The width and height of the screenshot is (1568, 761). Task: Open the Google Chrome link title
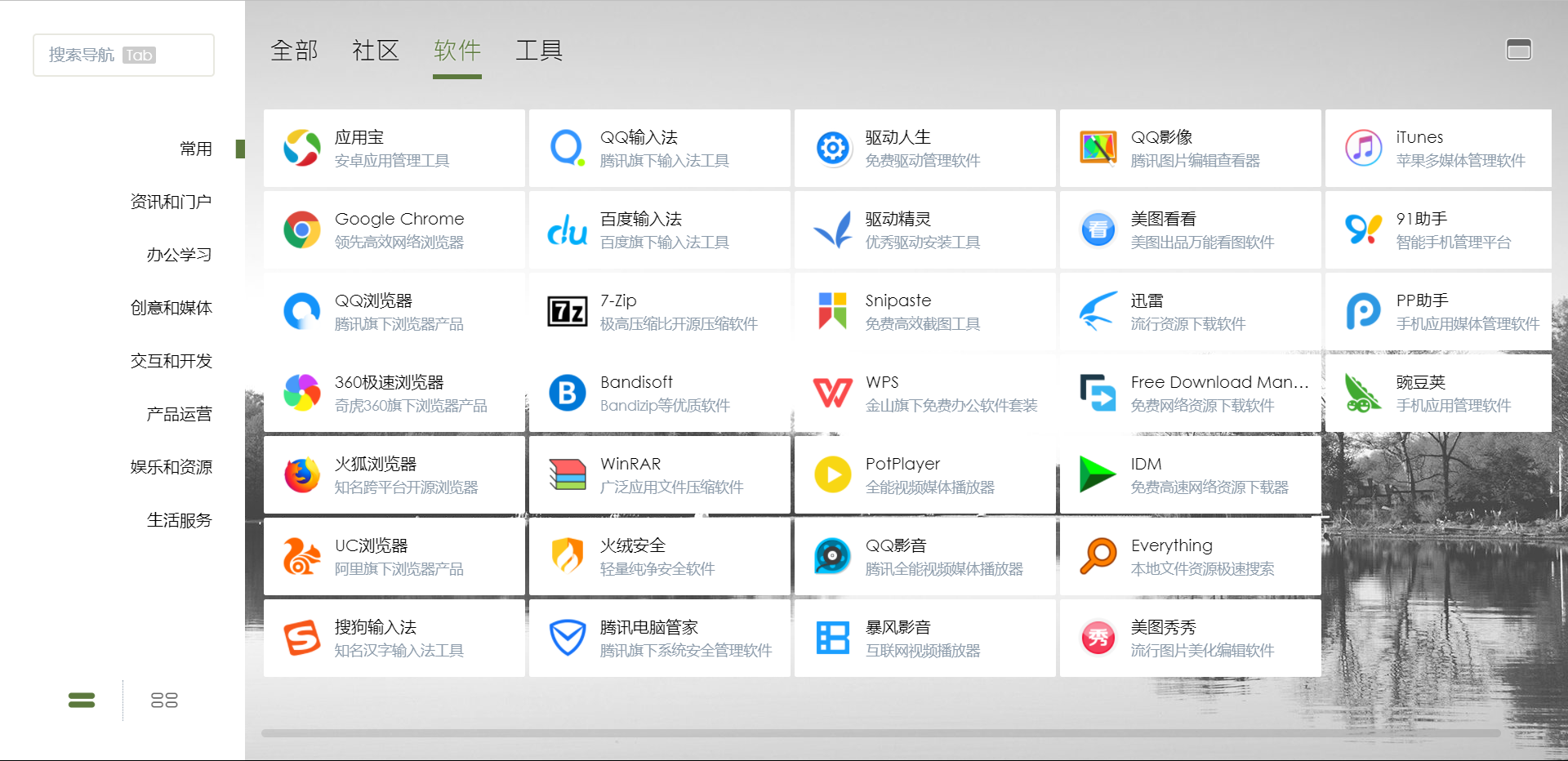[399, 219]
